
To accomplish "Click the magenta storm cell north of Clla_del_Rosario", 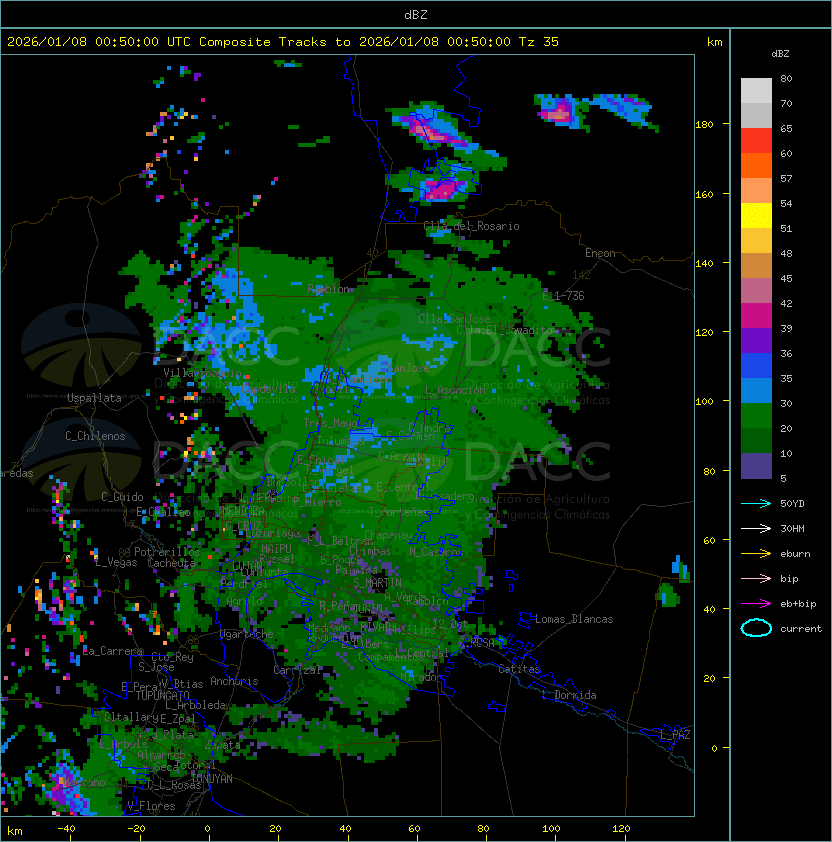I will (x=442, y=190).
